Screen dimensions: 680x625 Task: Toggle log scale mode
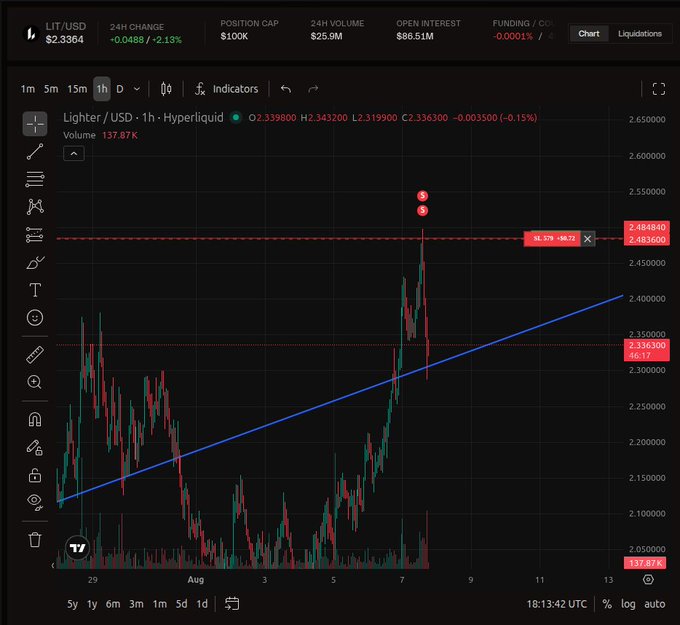628,604
